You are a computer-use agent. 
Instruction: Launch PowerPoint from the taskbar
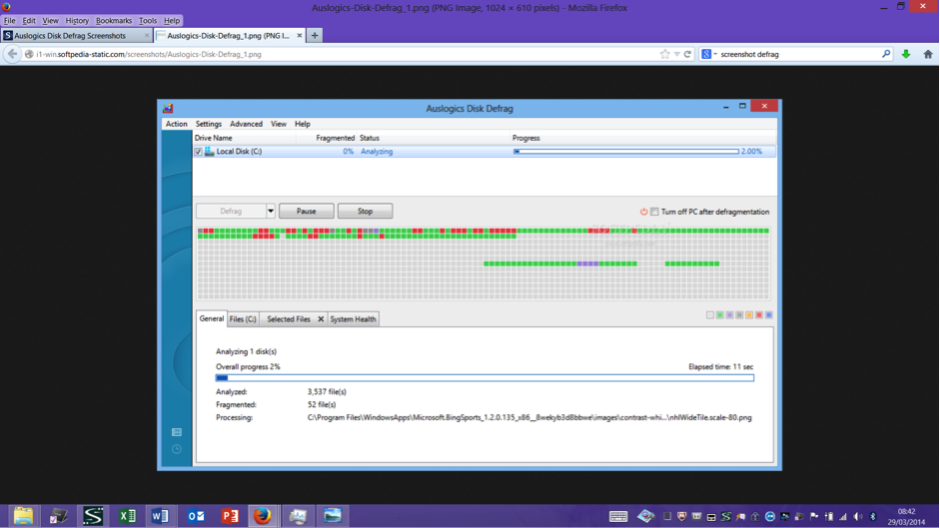[x=230, y=516]
